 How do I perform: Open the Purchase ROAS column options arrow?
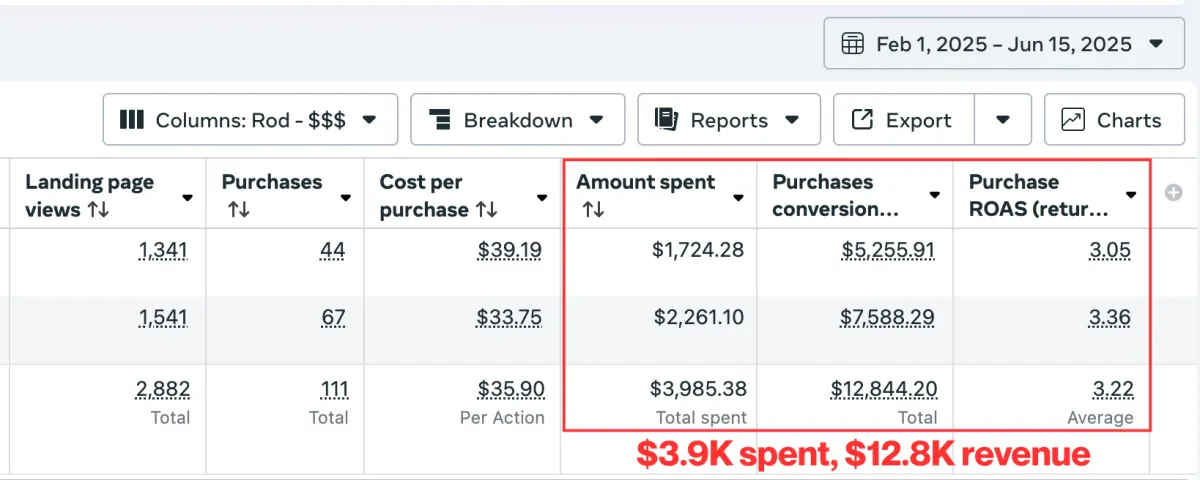pos(1131,196)
